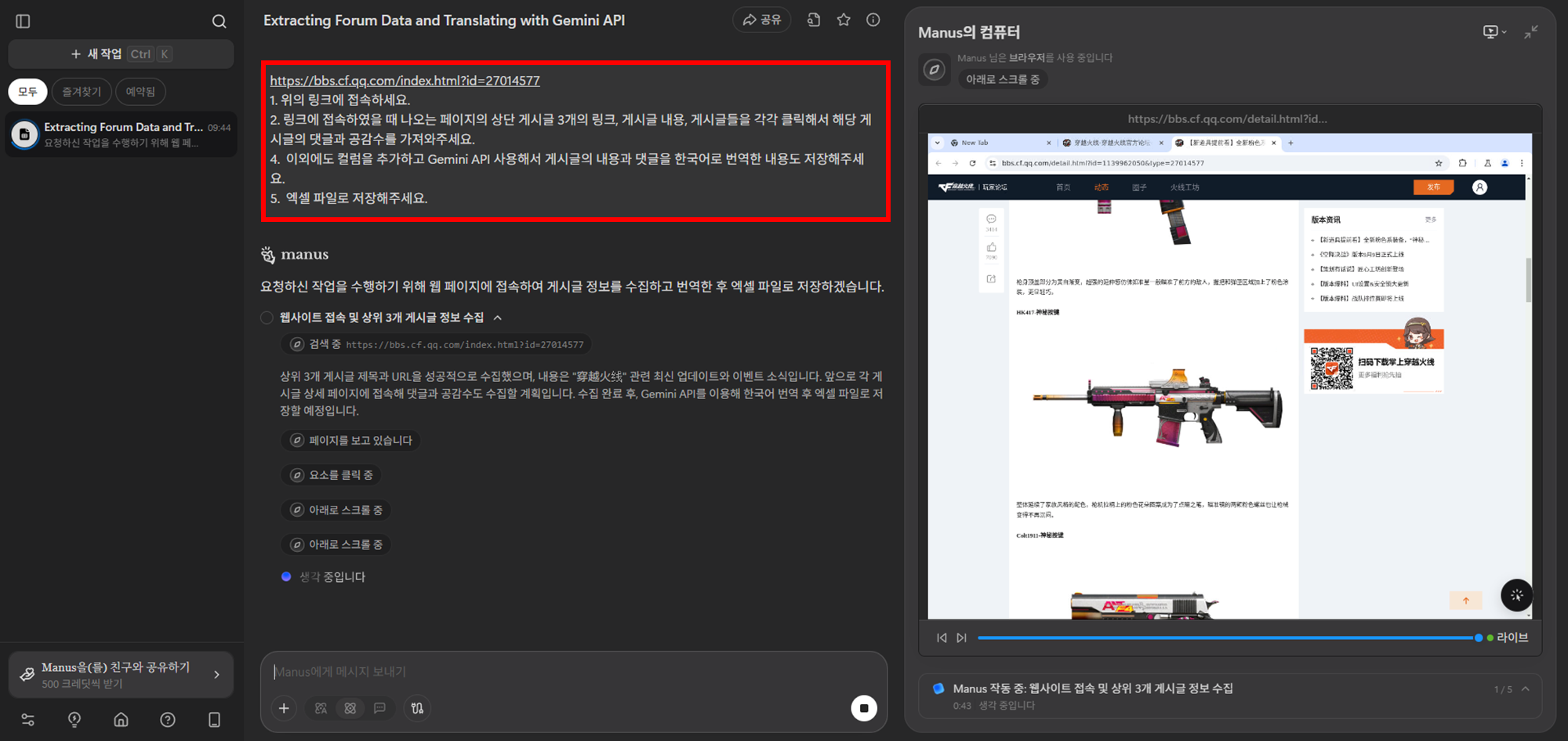Select the translate mode icon in message box
This screenshot has width=1568, height=741.
tap(321, 708)
